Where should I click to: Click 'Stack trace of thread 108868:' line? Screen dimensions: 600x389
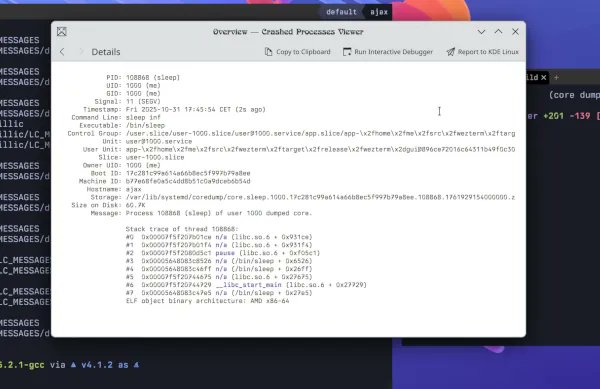pyautogui.click(x=182, y=229)
